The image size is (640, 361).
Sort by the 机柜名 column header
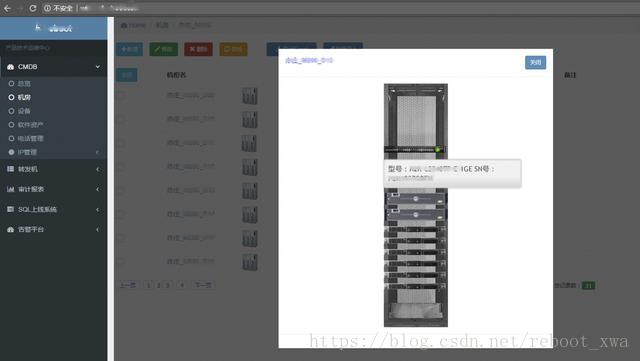click(x=177, y=75)
